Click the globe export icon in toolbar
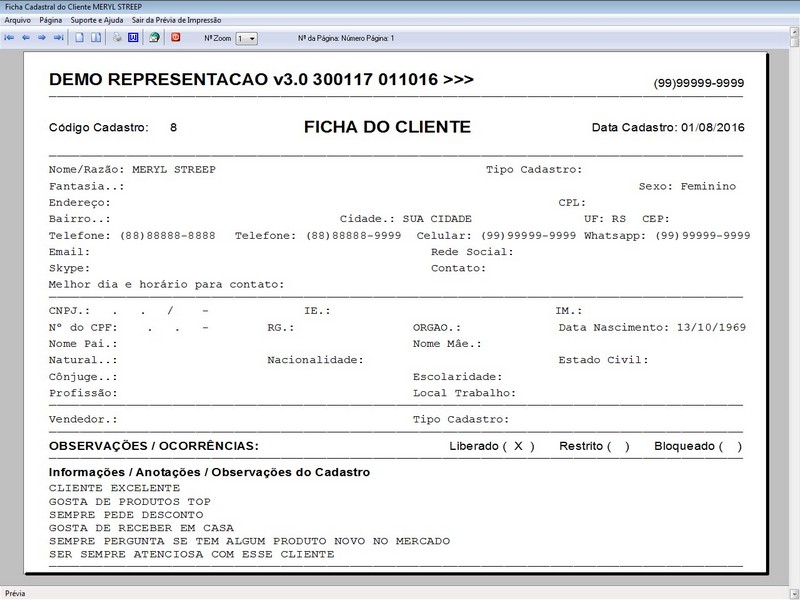 tap(154, 38)
